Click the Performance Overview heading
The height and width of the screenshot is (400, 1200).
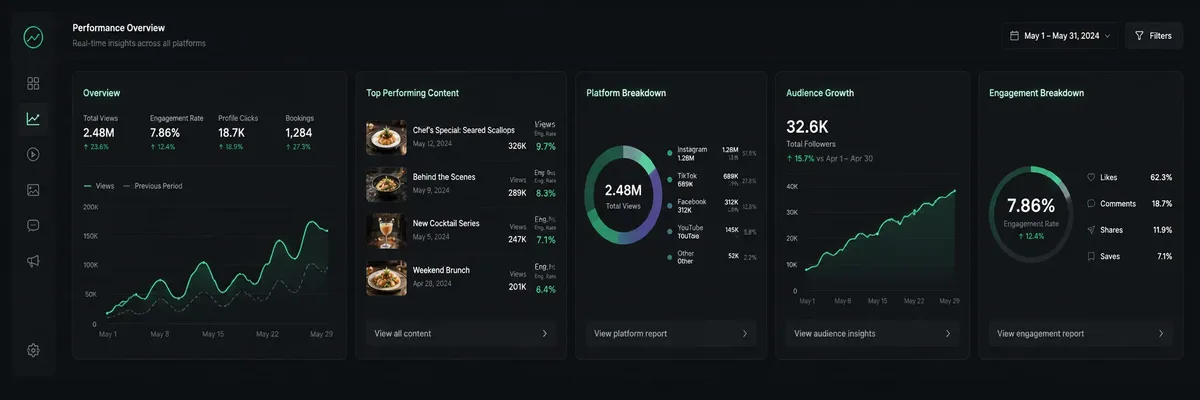(119, 28)
